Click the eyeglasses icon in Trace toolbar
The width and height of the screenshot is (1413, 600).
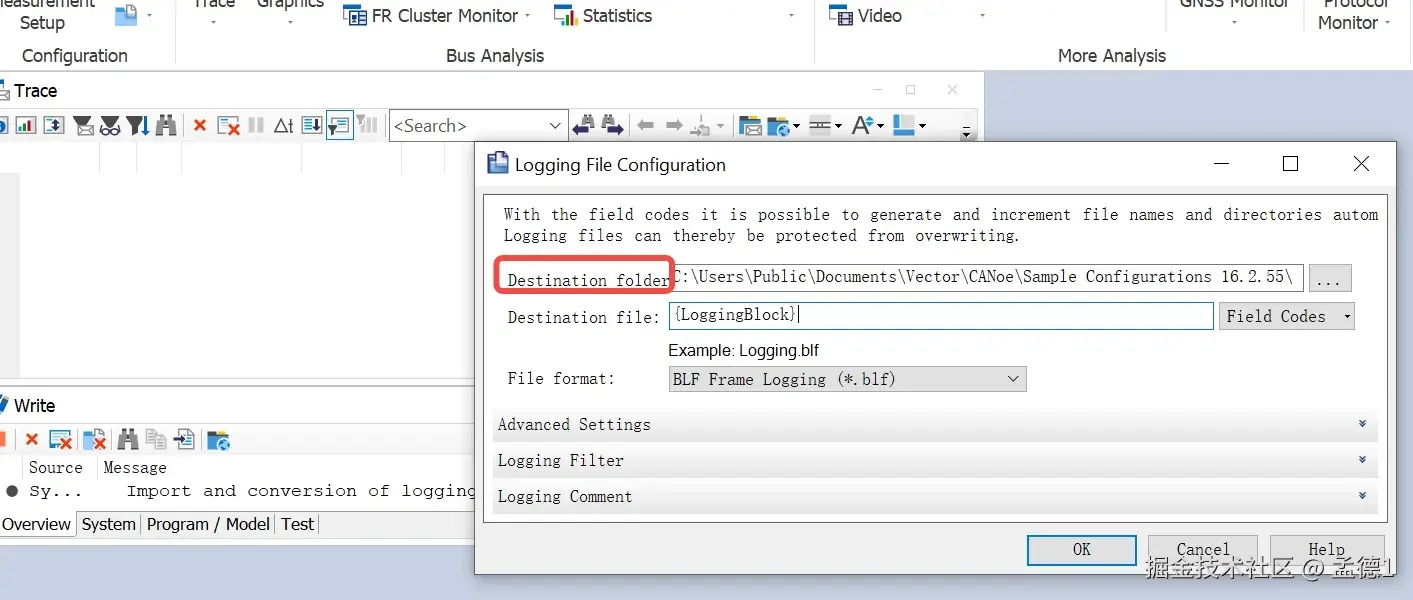pyautogui.click(x=110, y=126)
